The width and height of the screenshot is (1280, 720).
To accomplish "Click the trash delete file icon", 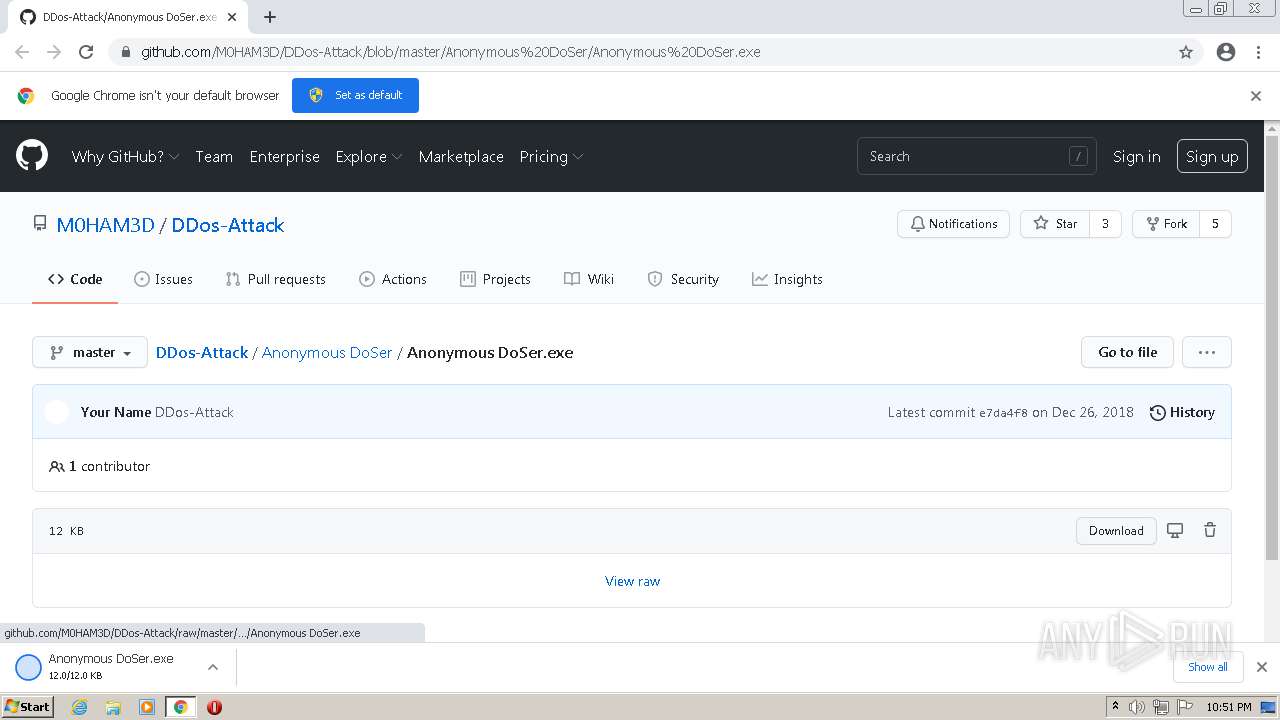I will pyautogui.click(x=1210, y=530).
